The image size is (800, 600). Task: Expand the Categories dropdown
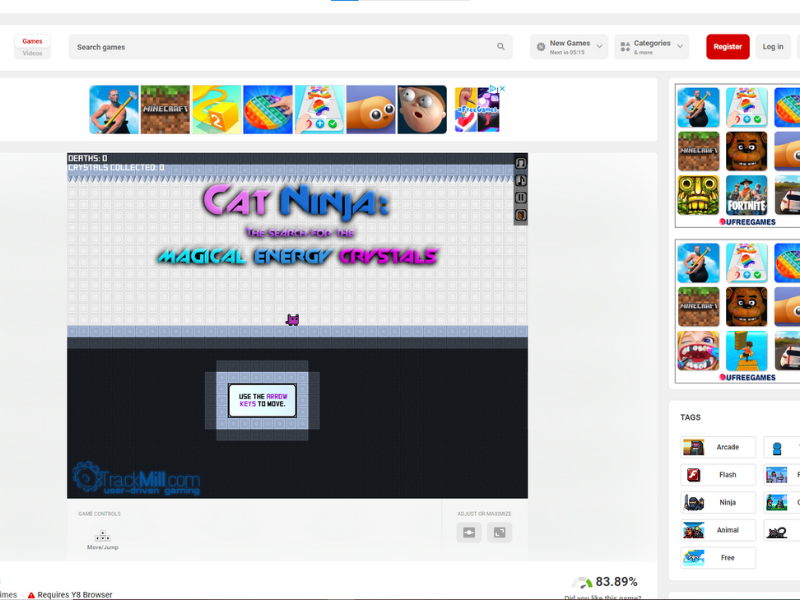pos(652,47)
